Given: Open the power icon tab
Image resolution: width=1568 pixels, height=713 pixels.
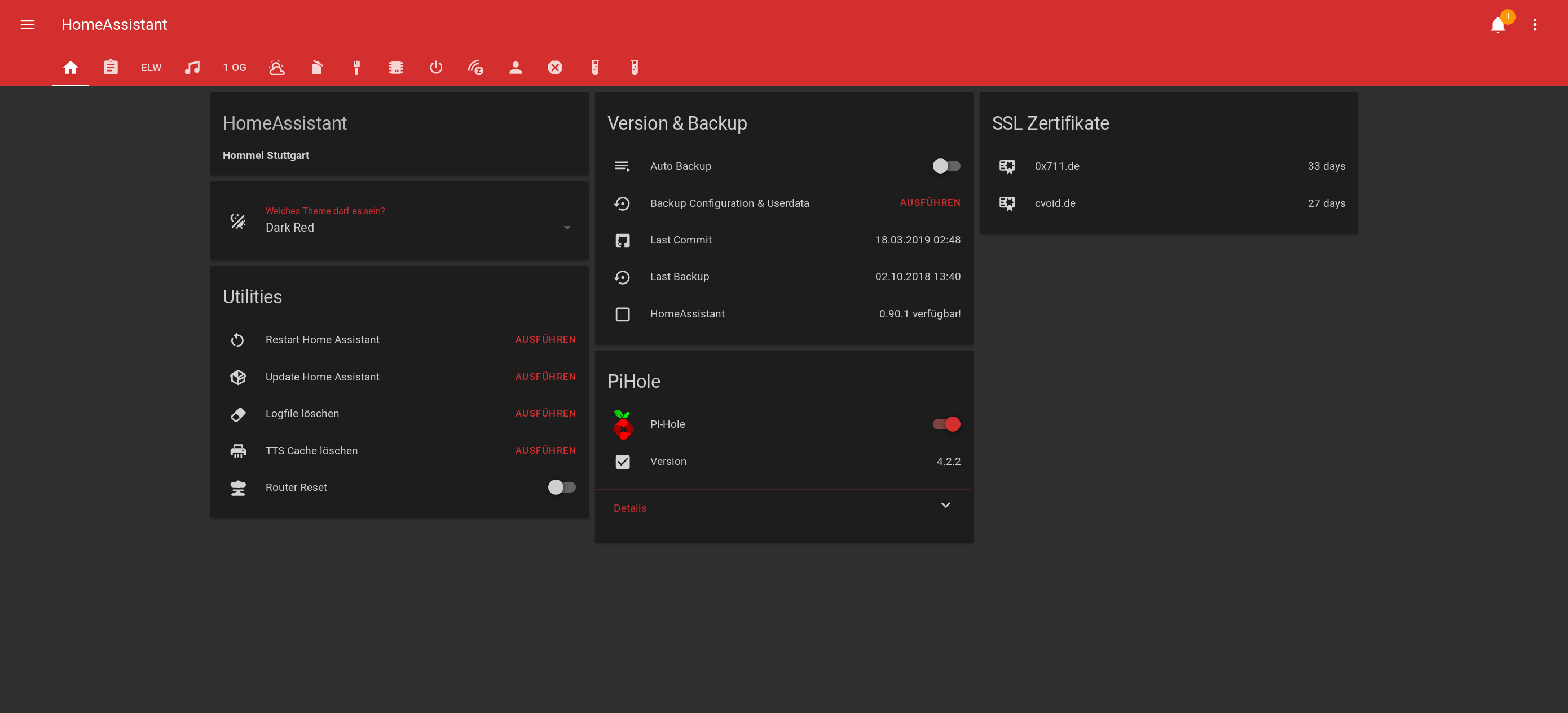Looking at the screenshot, I should click(436, 68).
